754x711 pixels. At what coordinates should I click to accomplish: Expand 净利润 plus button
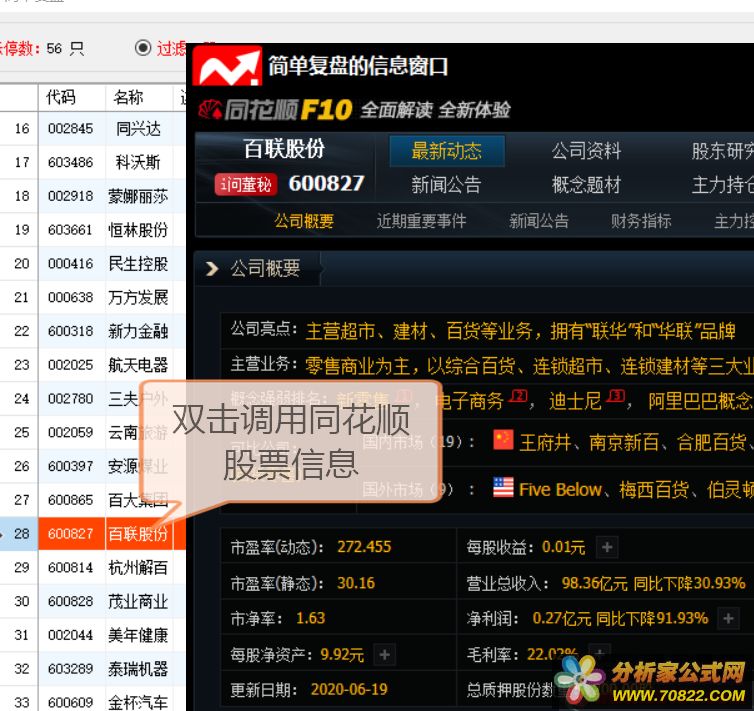click(x=728, y=618)
